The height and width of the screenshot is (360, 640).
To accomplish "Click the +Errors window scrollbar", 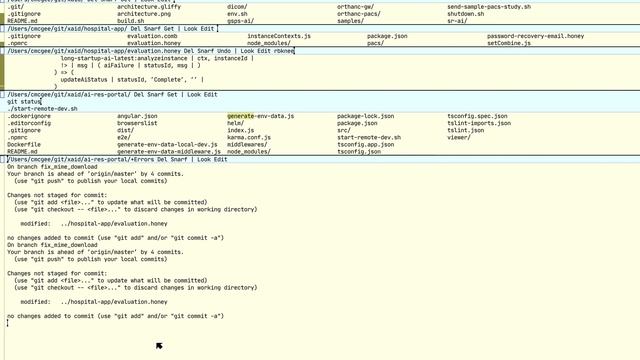I will click(x=2, y=261).
